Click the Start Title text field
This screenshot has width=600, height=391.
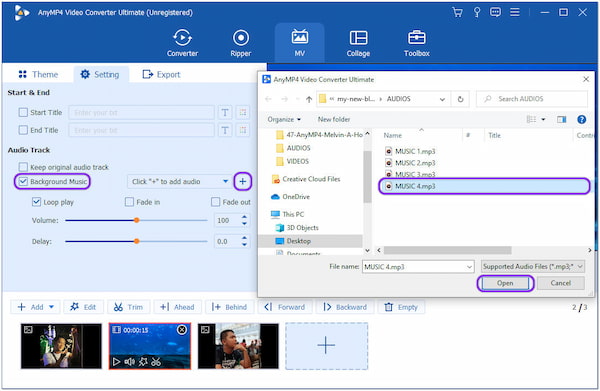pos(141,112)
